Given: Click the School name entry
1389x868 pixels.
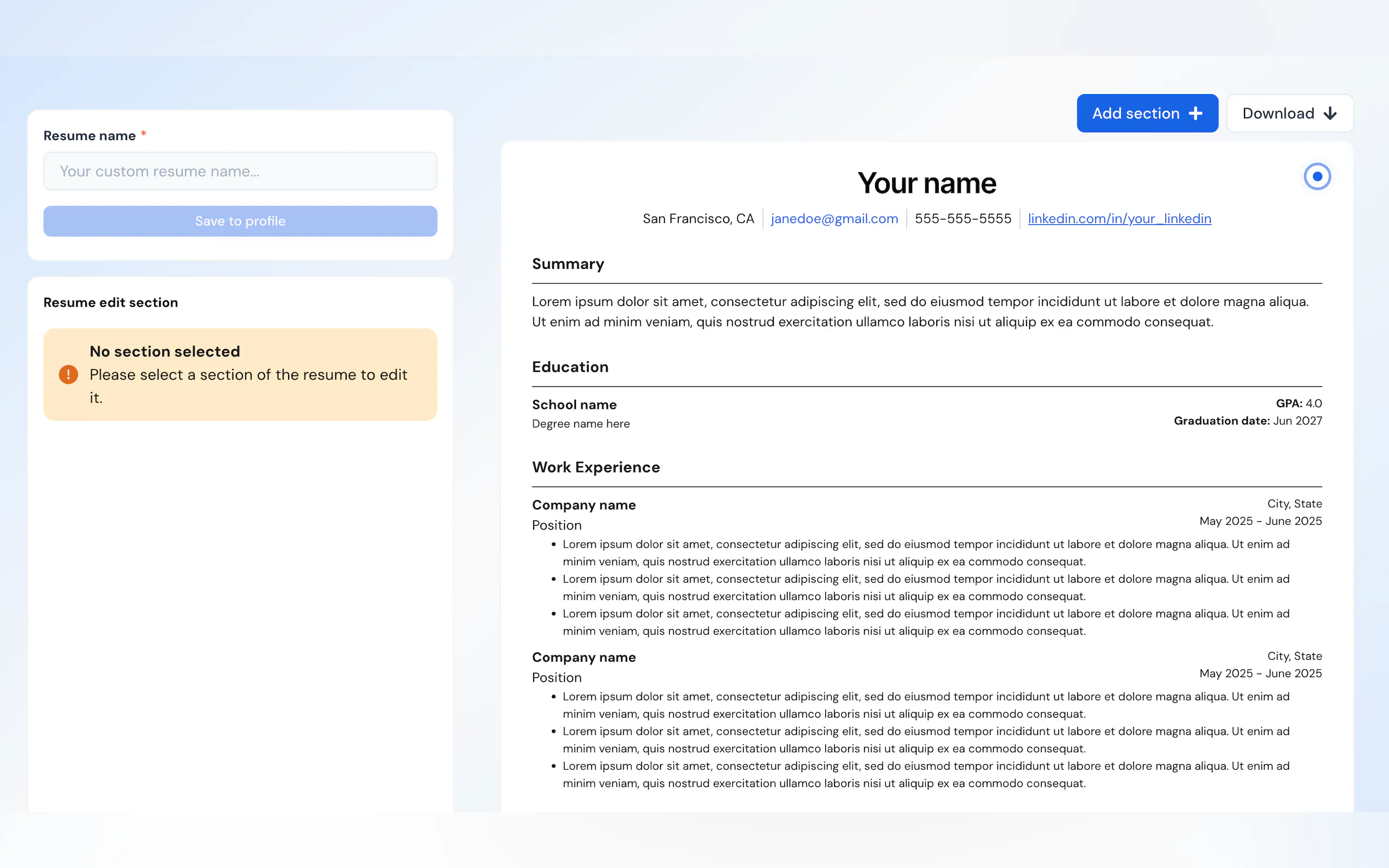Looking at the screenshot, I should pos(574,404).
